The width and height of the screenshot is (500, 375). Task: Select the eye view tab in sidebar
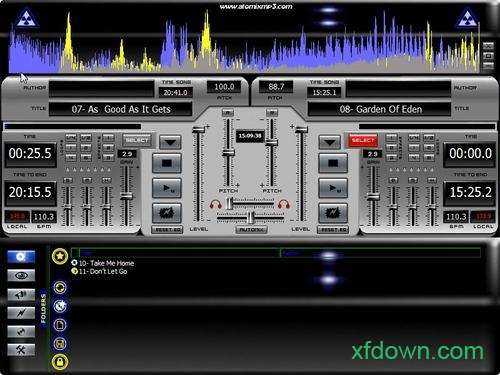click(x=21, y=275)
